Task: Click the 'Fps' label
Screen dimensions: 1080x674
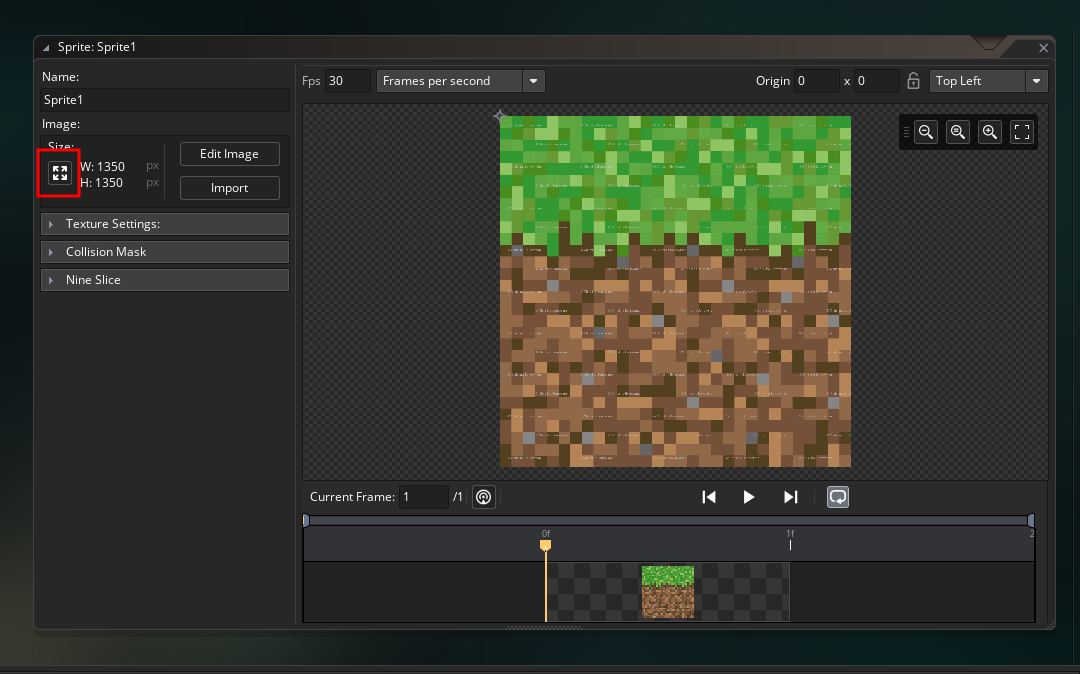Action: point(311,81)
